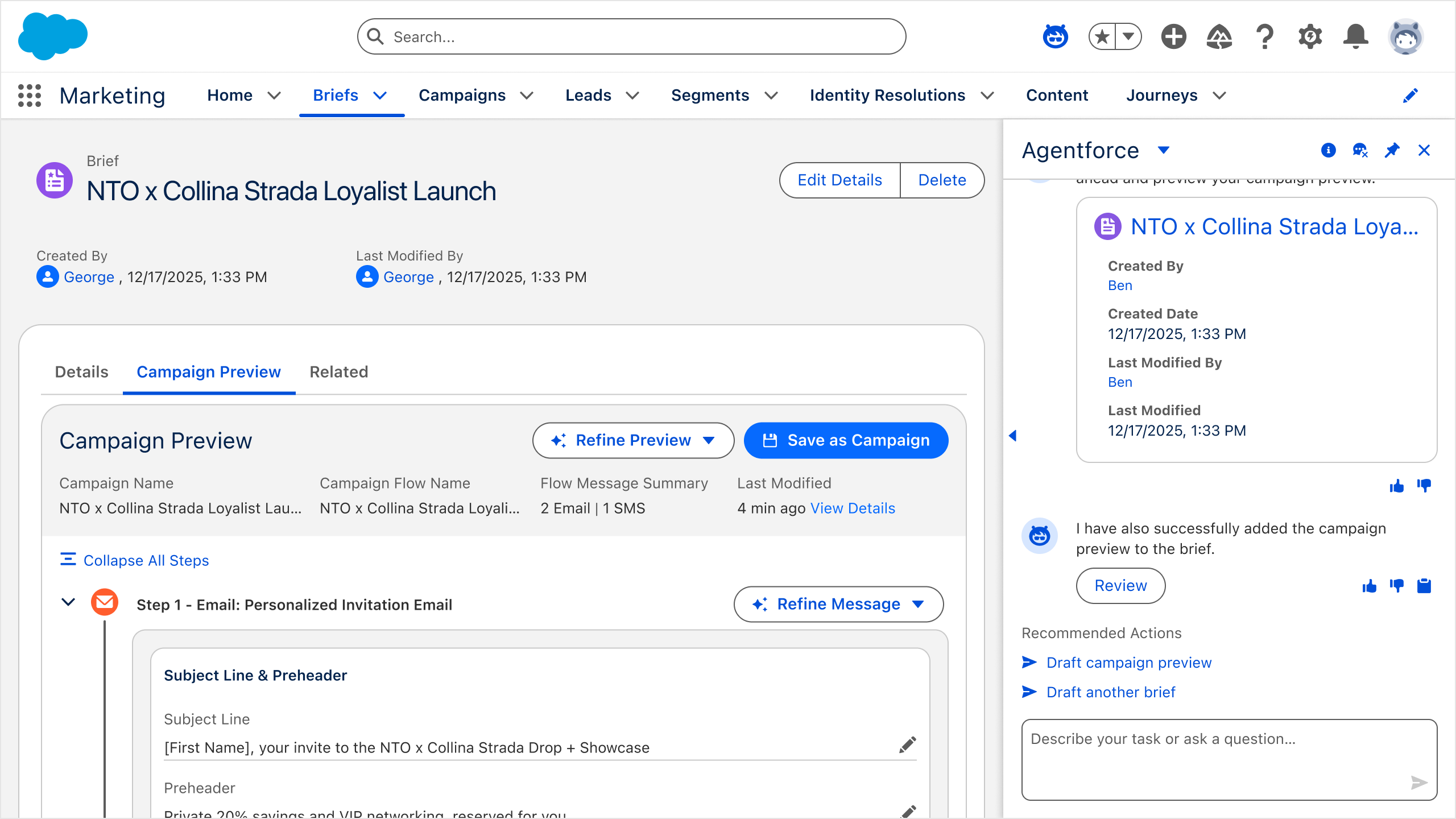
Task: Click the edit navigation pencil icon
Action: (x=1410, y=96)
